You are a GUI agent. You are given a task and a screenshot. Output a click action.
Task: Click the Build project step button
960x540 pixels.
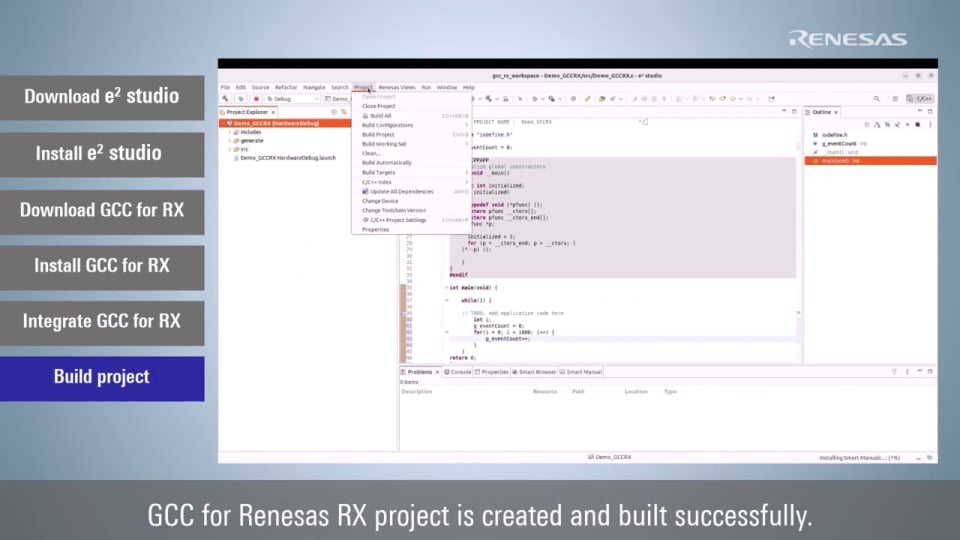(x=102, y=377)
